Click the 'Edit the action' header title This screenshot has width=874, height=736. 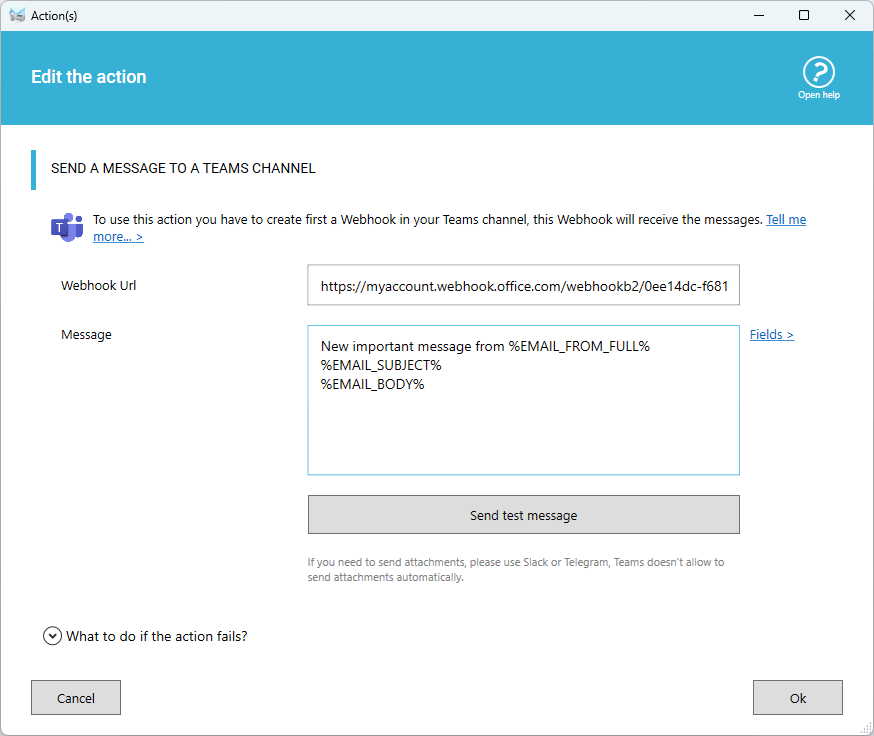[x=89, y=77]
